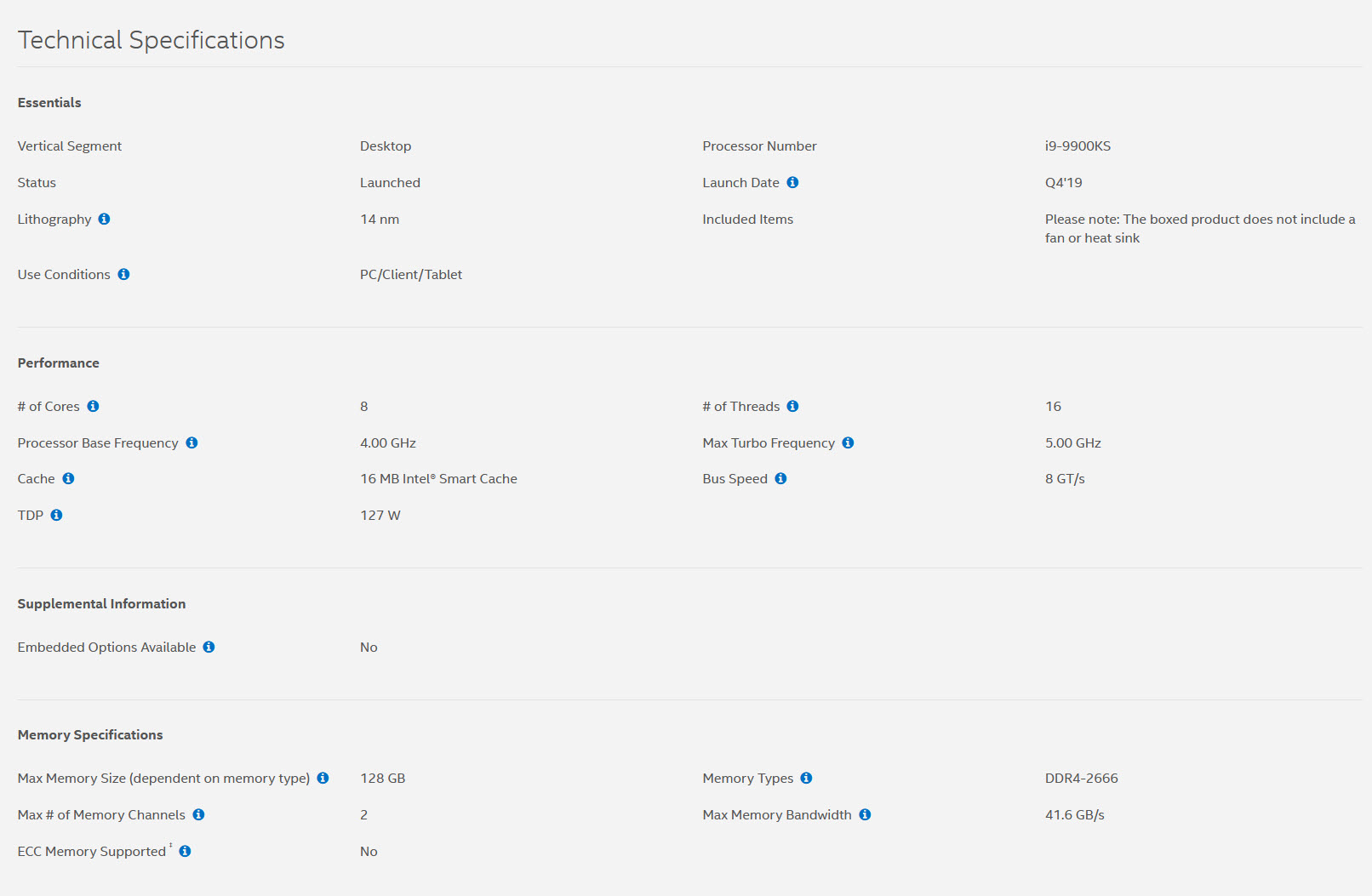Select the 4.00 GHz base frequency value
Image resolution: width=1372 pixels, height=896 pixels.
[388, 442]
